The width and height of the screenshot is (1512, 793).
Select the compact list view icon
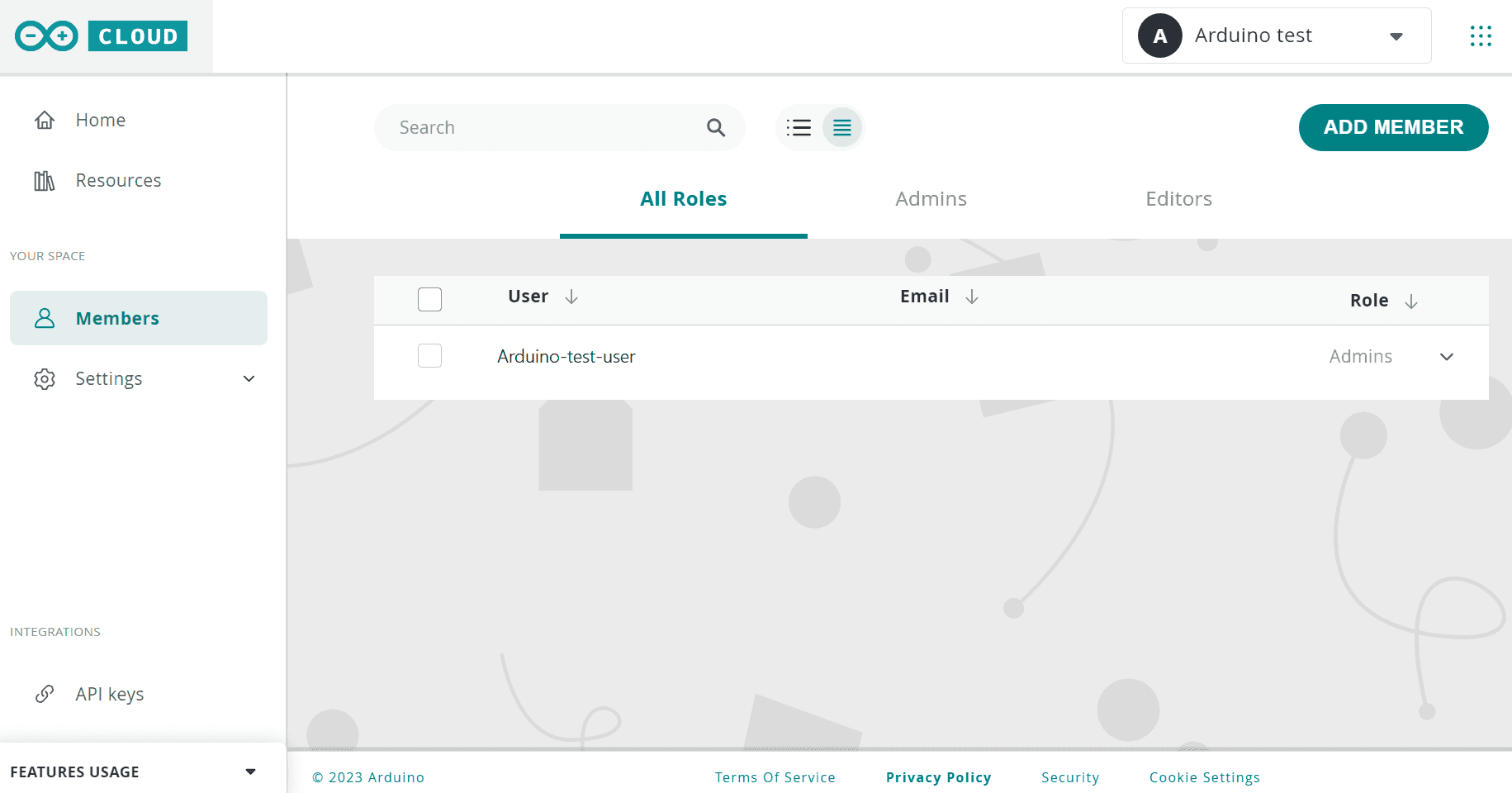tap(842, 128)
